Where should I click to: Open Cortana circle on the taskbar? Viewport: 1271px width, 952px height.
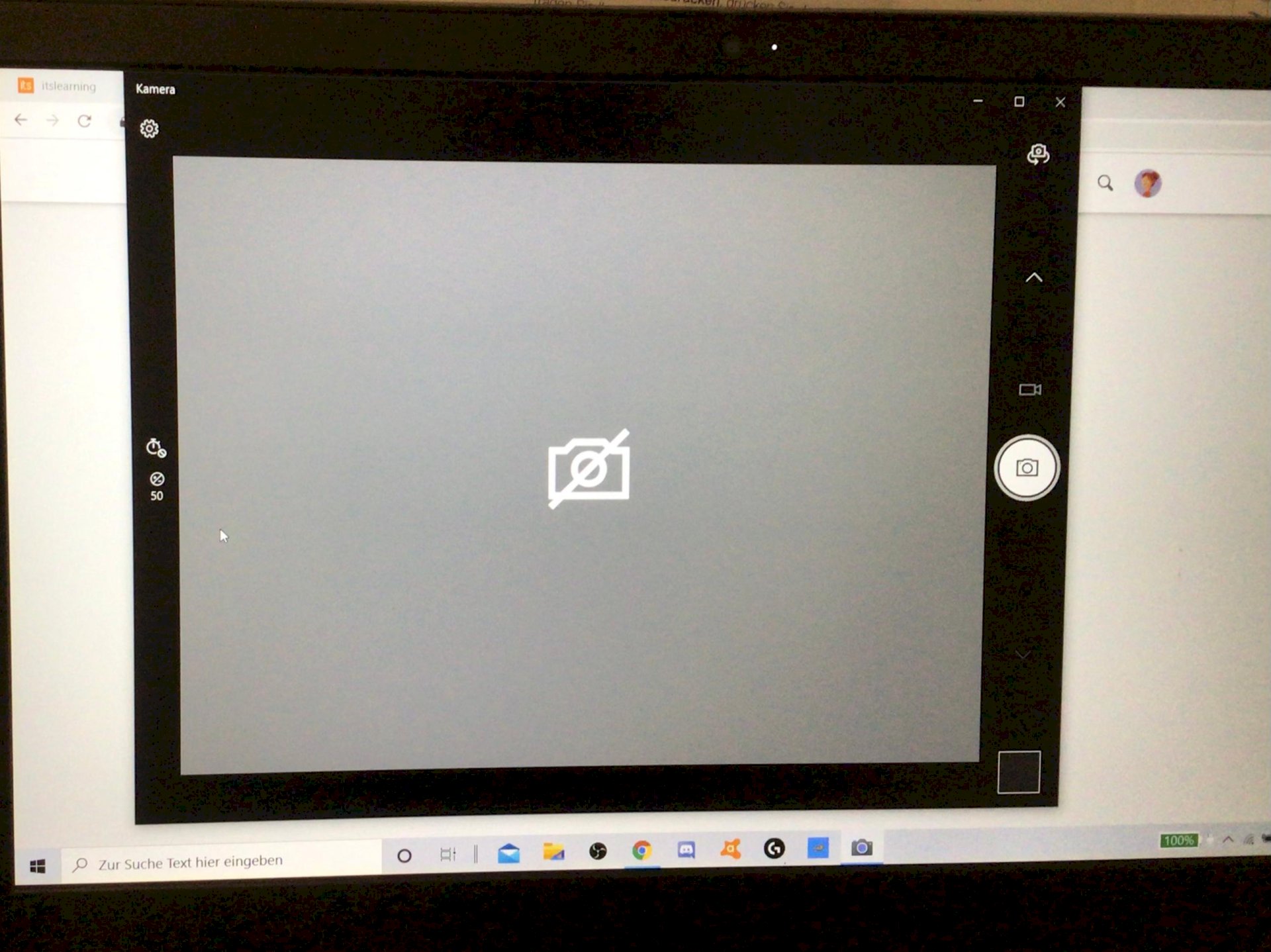coord(404,855)
